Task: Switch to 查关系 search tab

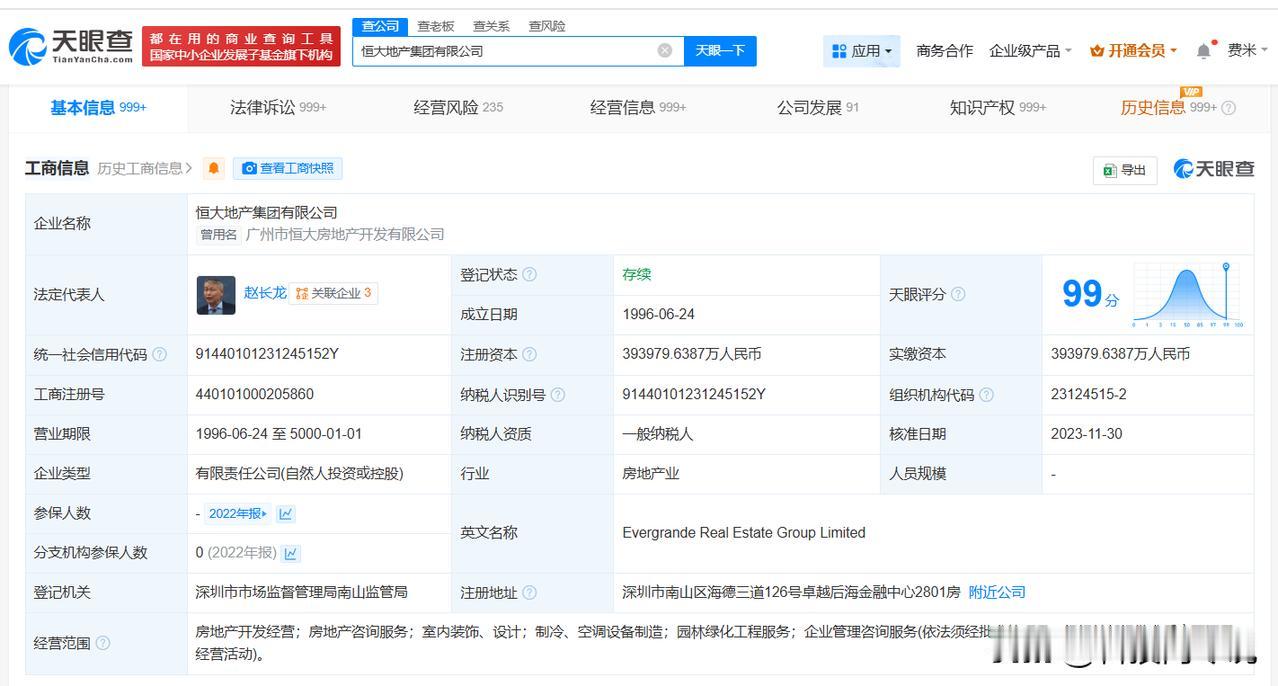Action: point(491,26)
